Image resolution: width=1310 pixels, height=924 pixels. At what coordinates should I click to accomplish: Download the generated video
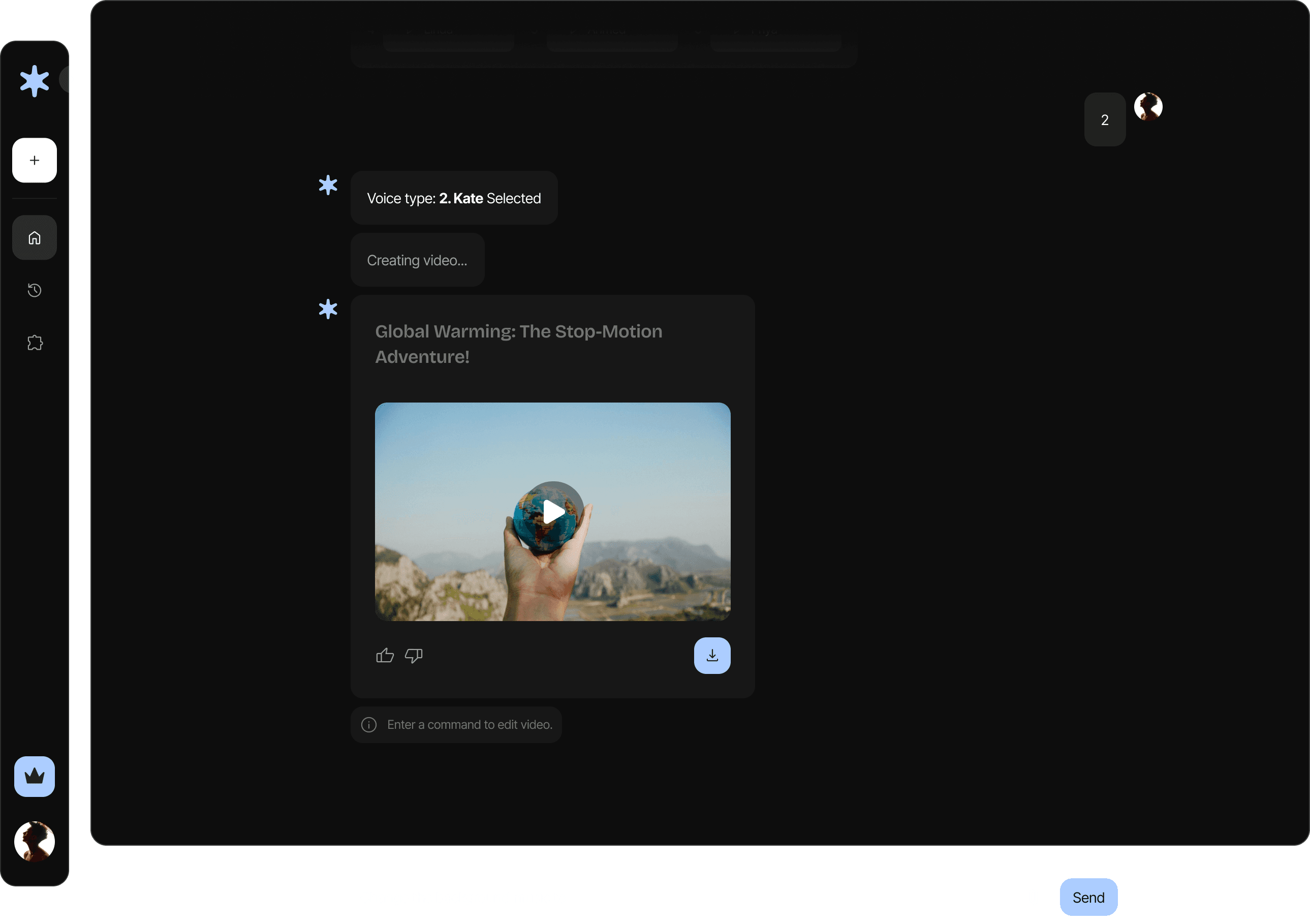point(711,655)
